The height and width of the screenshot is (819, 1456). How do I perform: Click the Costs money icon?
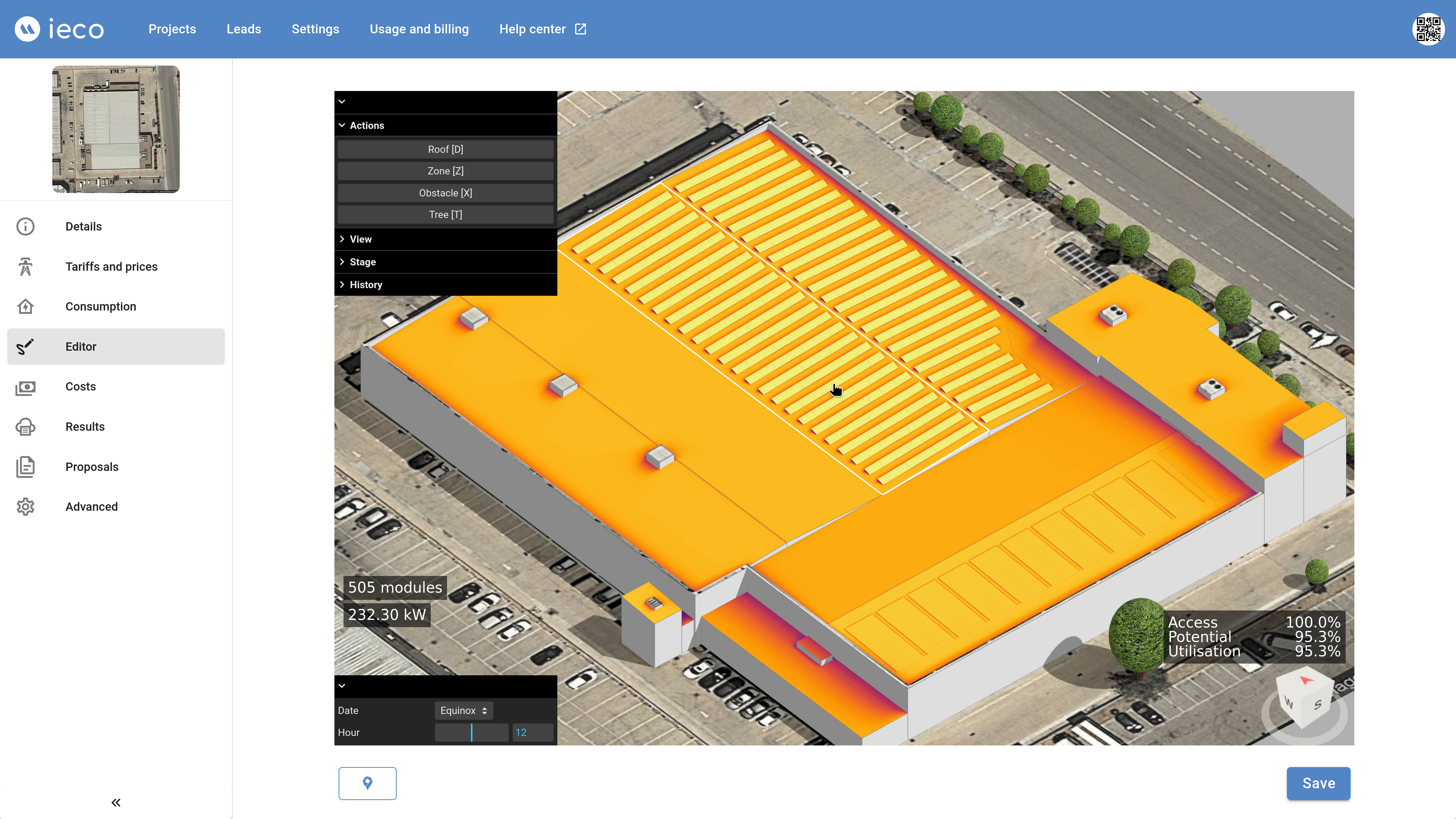tap(25, 387)
